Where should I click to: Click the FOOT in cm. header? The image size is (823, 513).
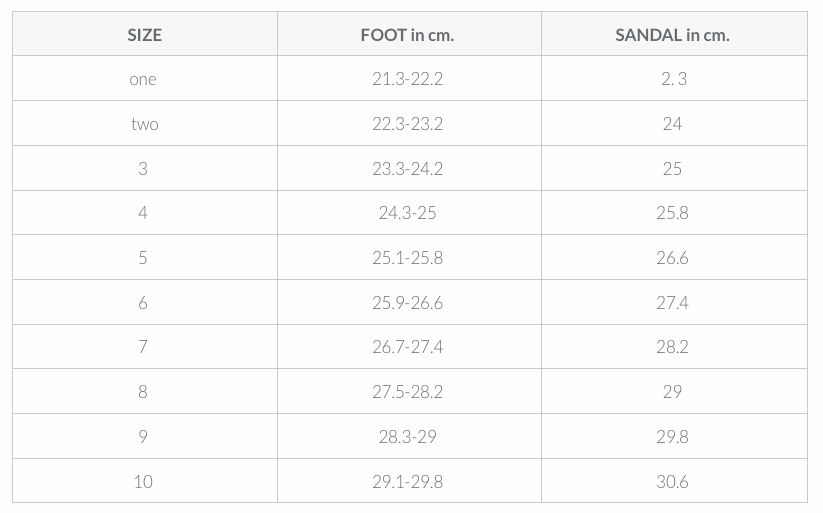click(407, 35)
